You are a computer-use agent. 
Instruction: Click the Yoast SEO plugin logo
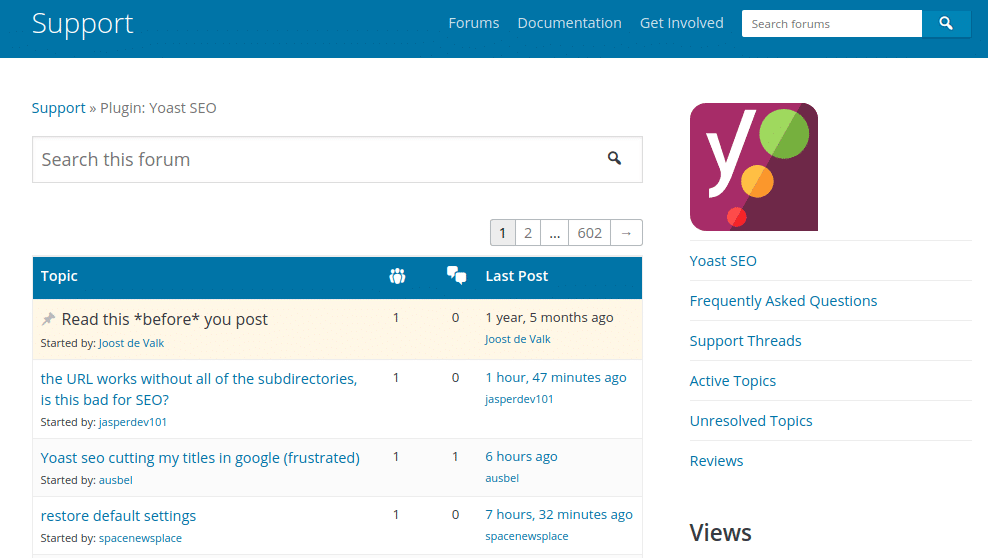tap(753, 167)
